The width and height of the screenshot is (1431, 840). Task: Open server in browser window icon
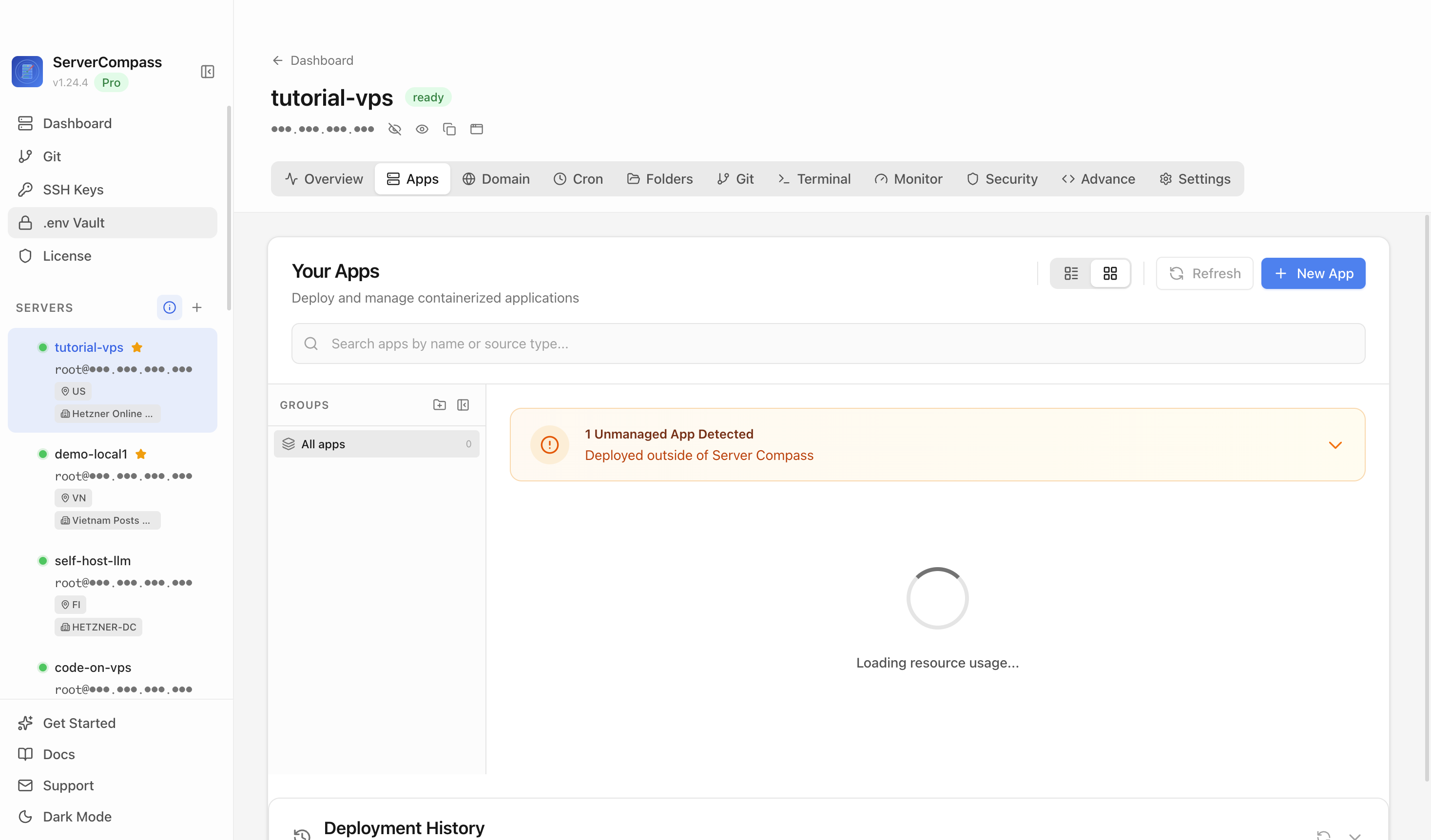477,130
